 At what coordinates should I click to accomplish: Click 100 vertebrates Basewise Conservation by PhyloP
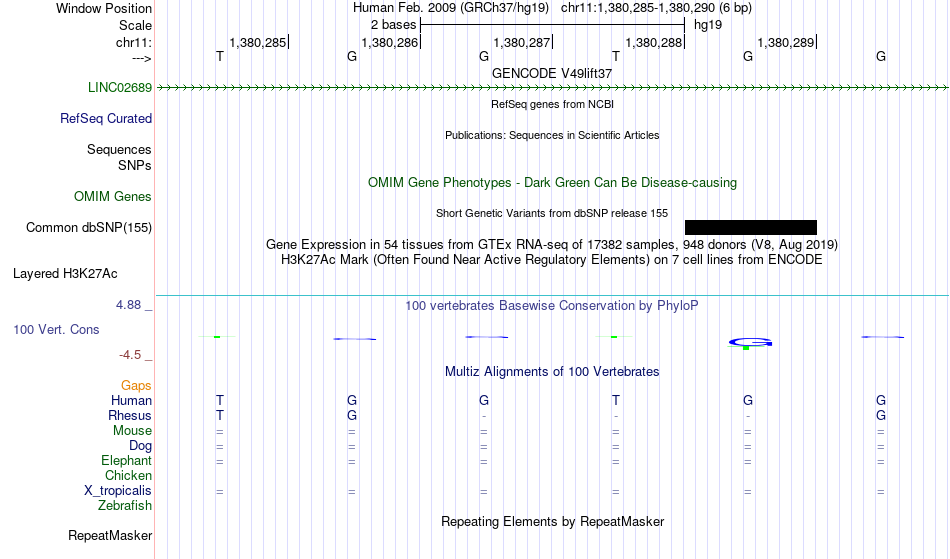click(552, 305)
